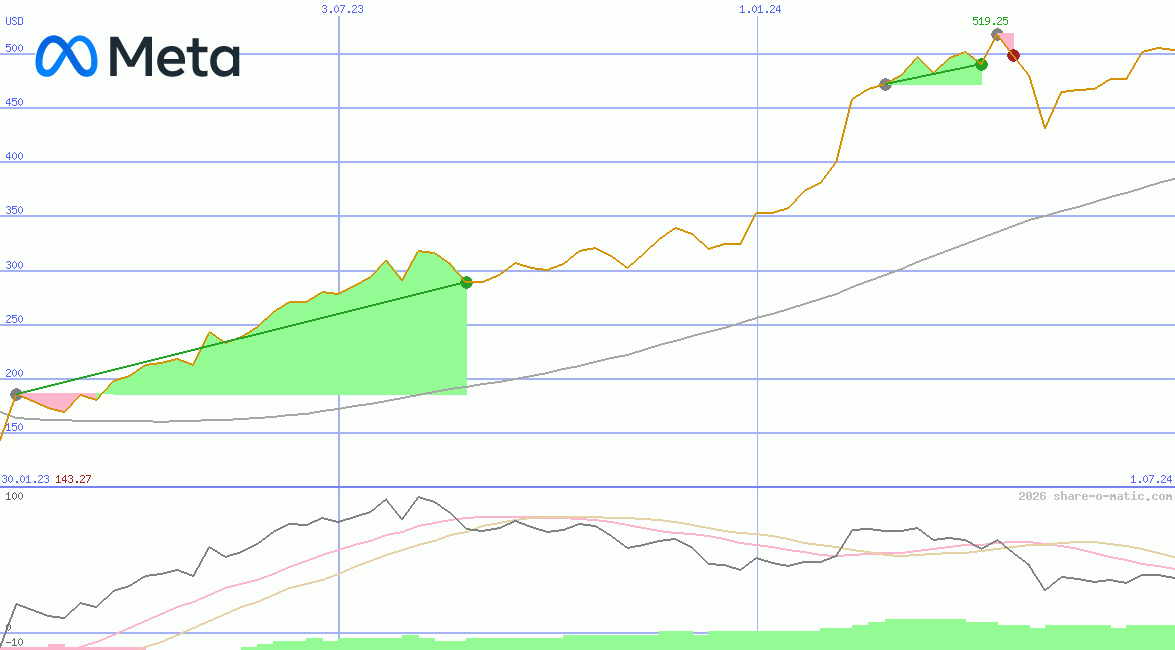The height and width of the screenshot is (650, 1175).
Task: Click the red 143.27 price label
Action: 73,479
